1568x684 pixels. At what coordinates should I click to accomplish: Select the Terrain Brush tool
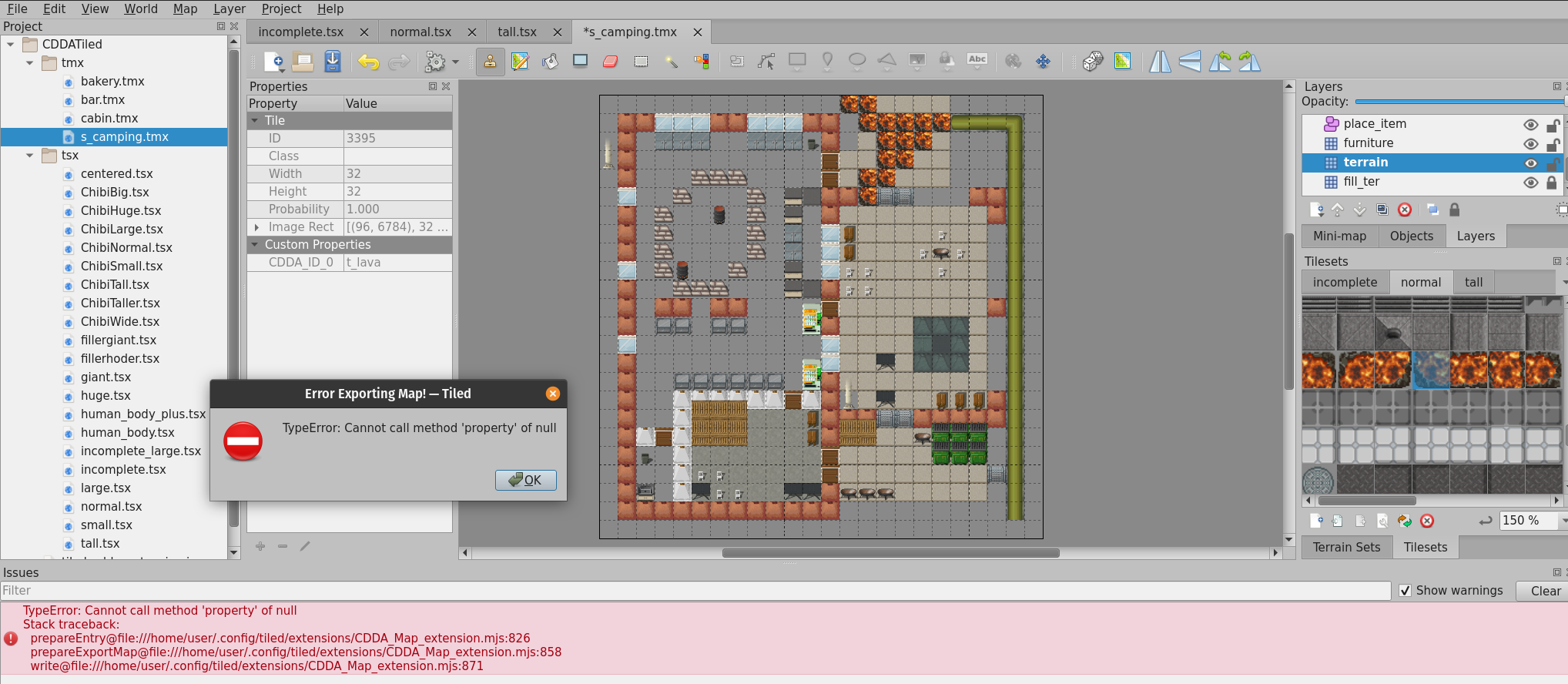coord(520,62)
